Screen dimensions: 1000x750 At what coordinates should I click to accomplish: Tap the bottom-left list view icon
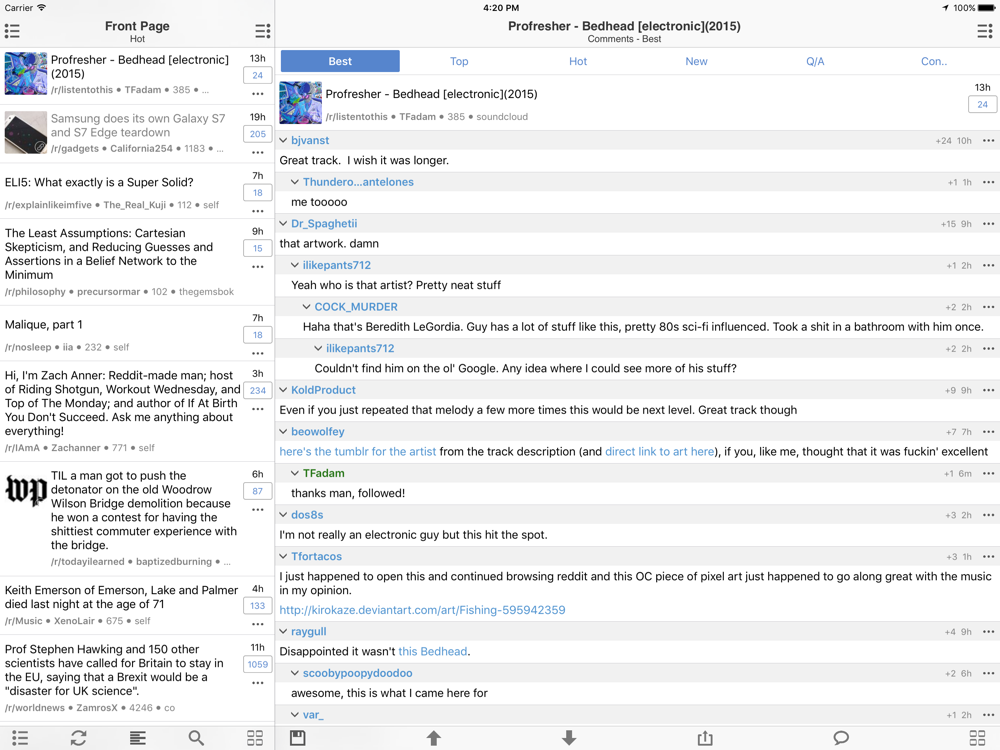pos(20,738)
